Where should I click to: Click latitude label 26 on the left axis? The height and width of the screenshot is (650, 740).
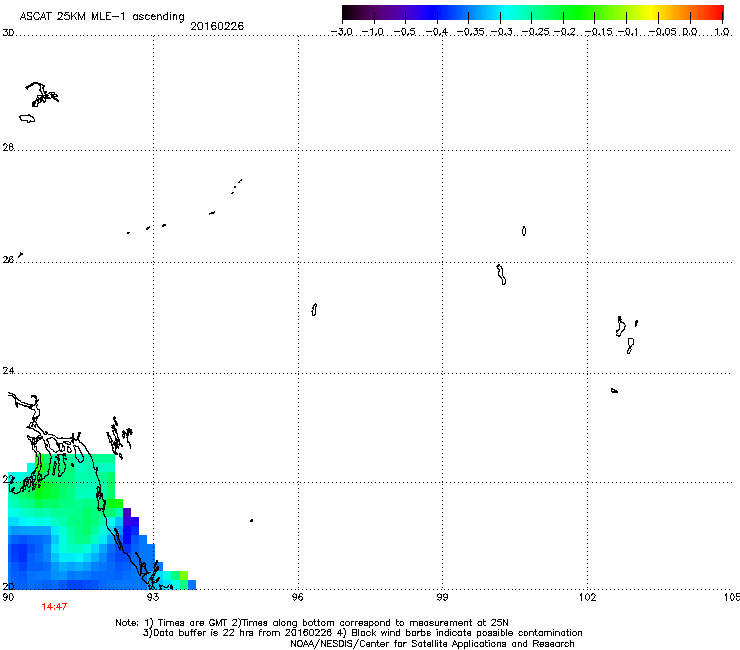coord(8,260)
